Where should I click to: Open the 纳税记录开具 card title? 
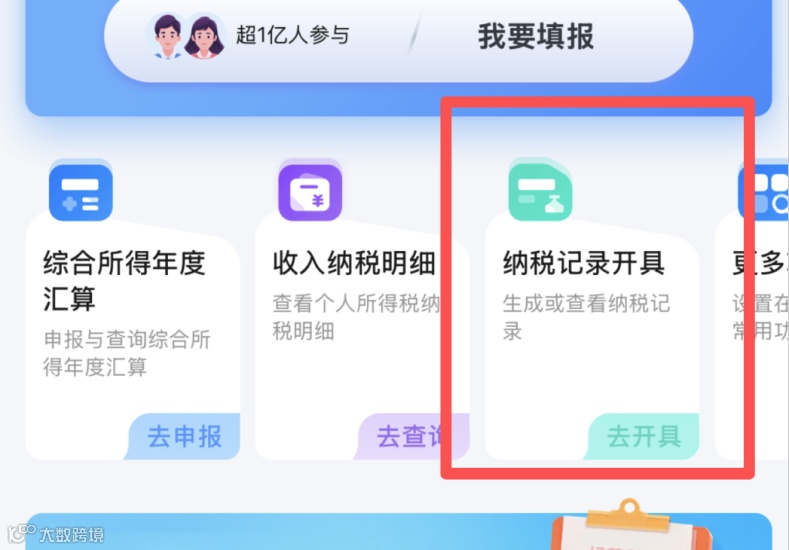tap(584, 263)
